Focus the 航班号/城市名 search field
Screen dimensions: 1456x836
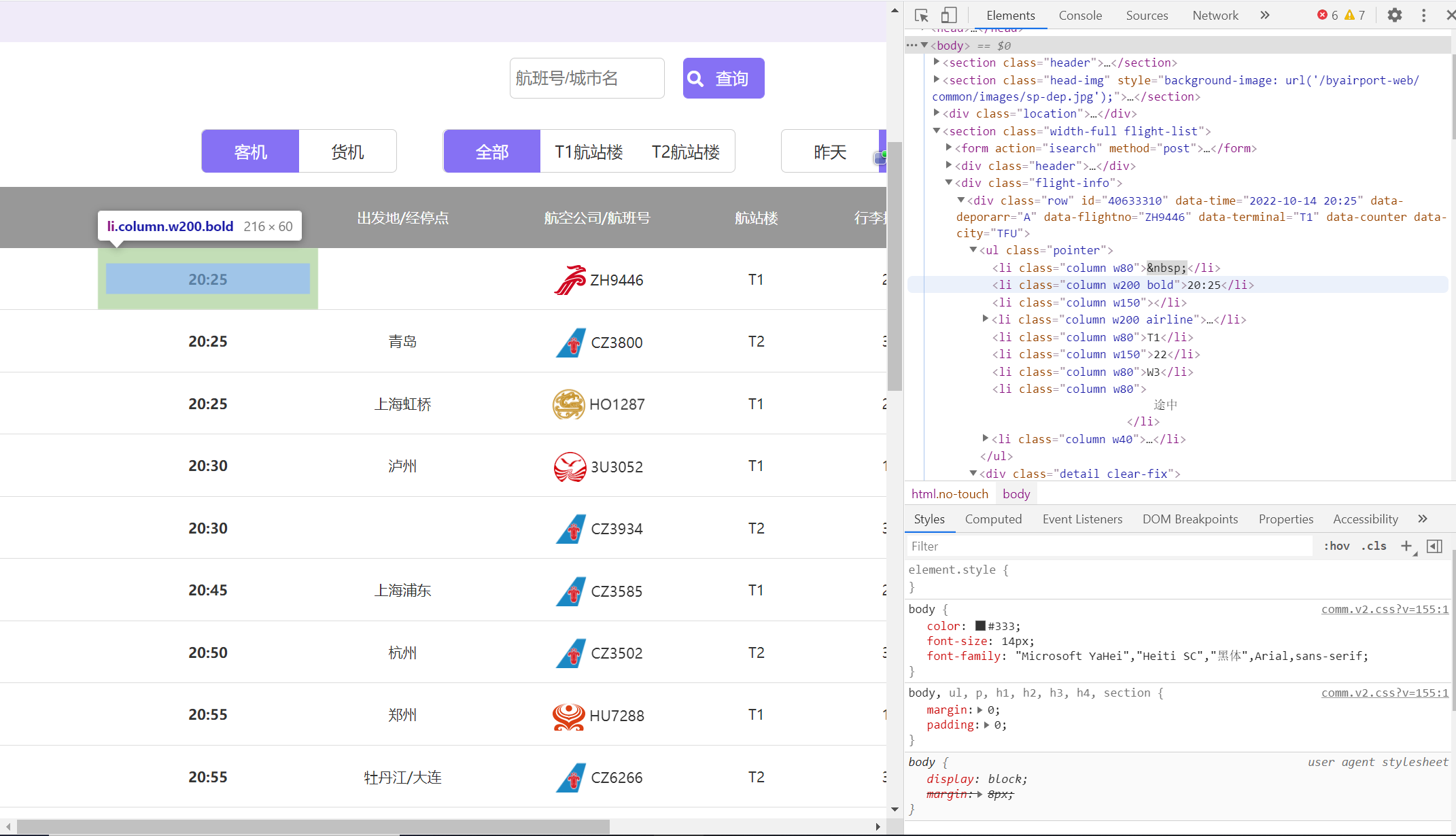tap(587, 78)
